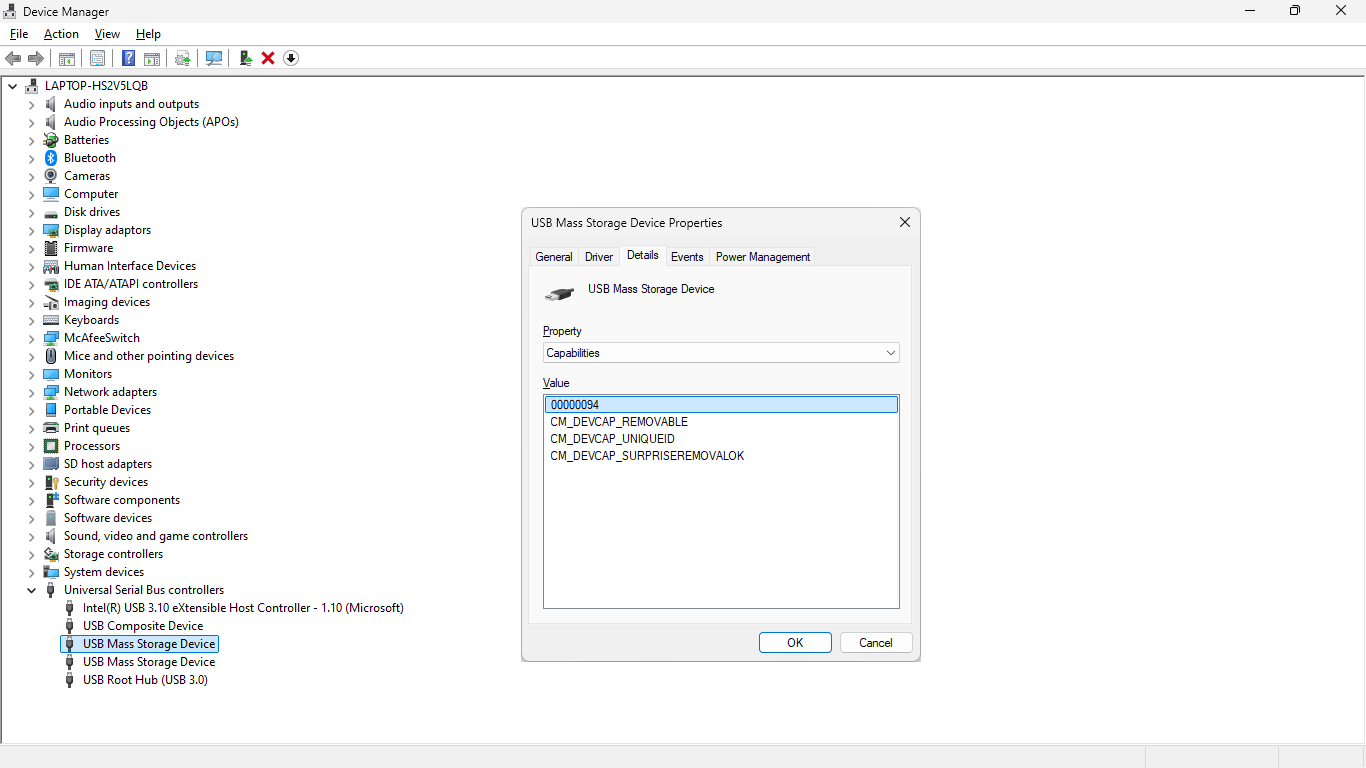Expand the Software components node
Image resolution: width=1366 pixels, height=768 pixels.
coord(32,500)
